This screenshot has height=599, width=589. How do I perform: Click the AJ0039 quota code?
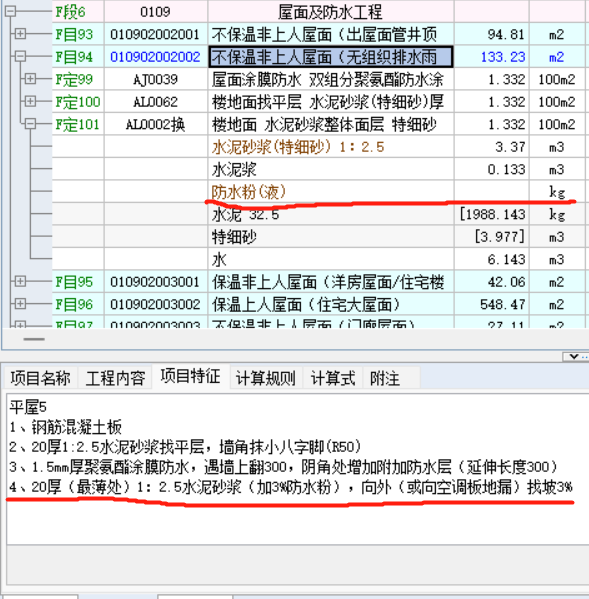155,79
